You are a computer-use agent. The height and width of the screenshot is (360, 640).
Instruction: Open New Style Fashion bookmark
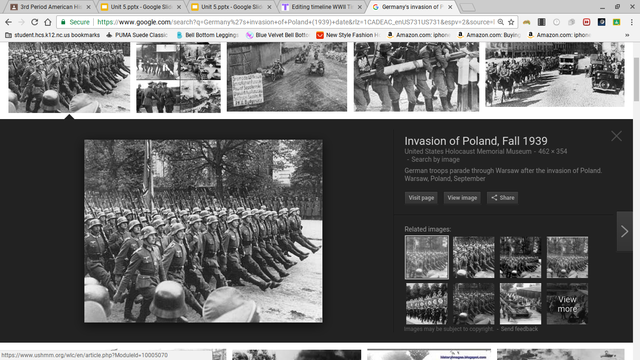[x=348, y=35]
